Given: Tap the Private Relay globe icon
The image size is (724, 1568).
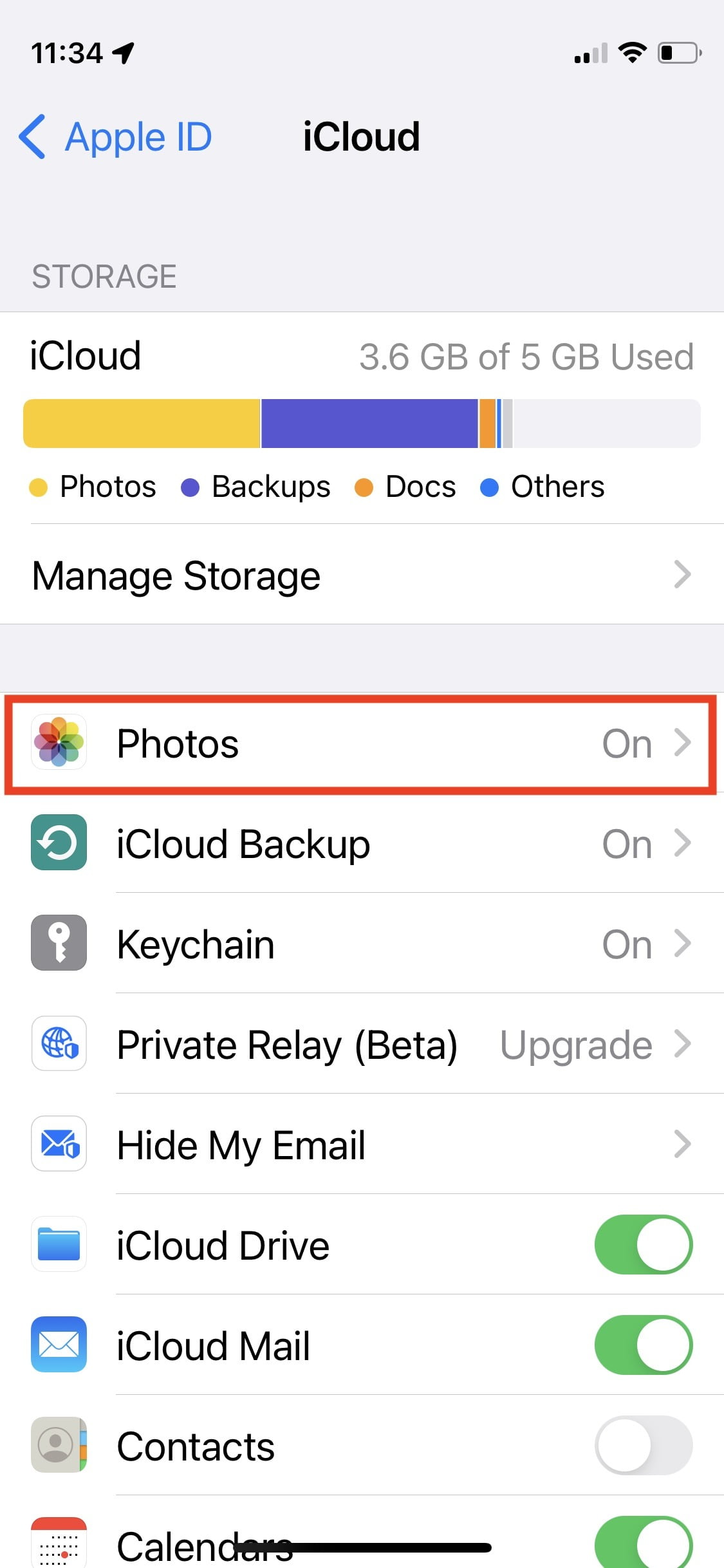Looking at the screenshot, I should pyautogui.click(x=59, y=1043).
